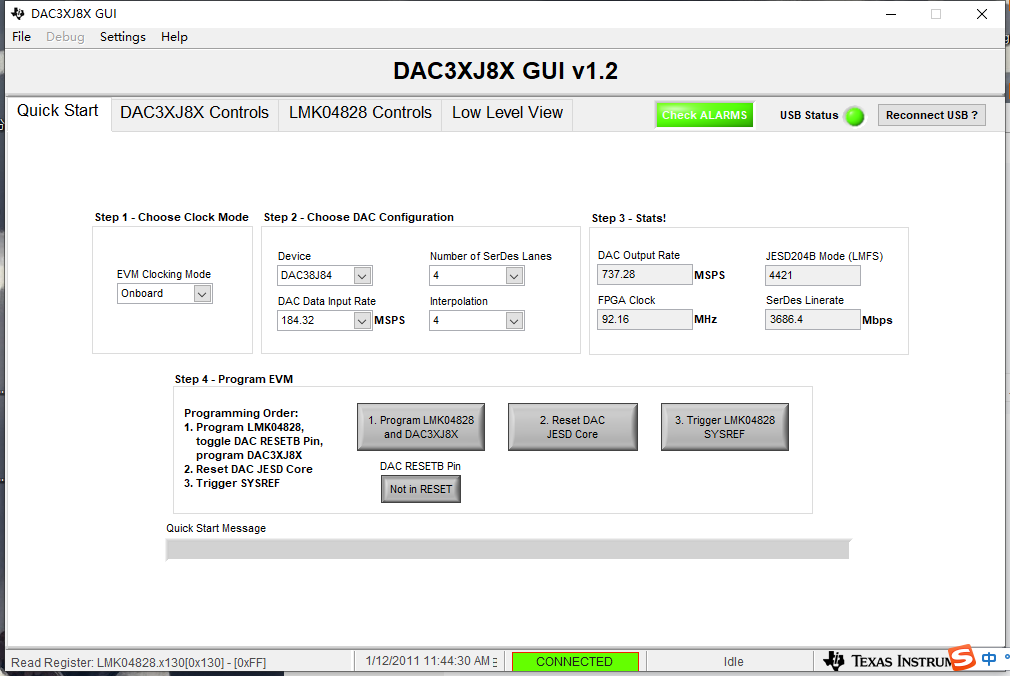Viewport: 1010px width, 676px height.
Task: Click the green USB Status indicator light
Action: point(854,116)
